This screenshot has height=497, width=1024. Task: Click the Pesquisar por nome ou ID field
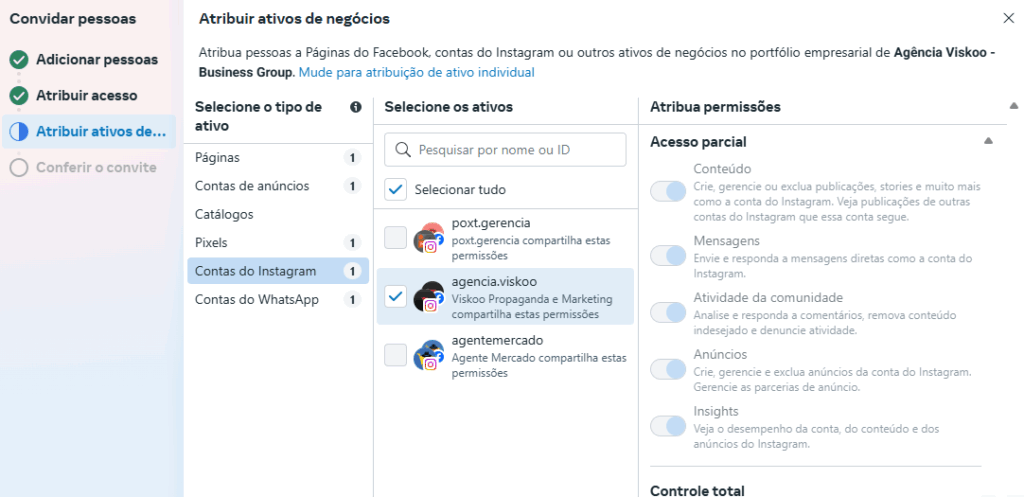(505, 150)
